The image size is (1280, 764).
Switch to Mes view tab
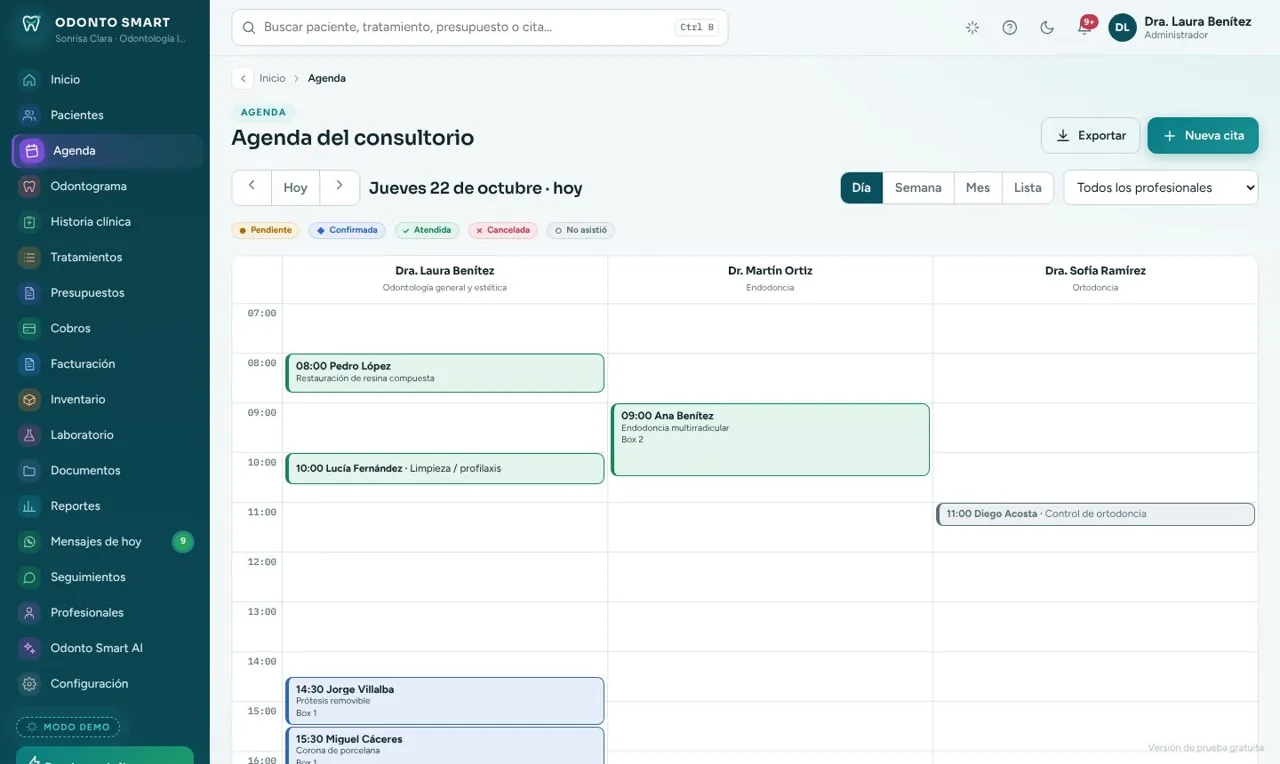point(978,188)
